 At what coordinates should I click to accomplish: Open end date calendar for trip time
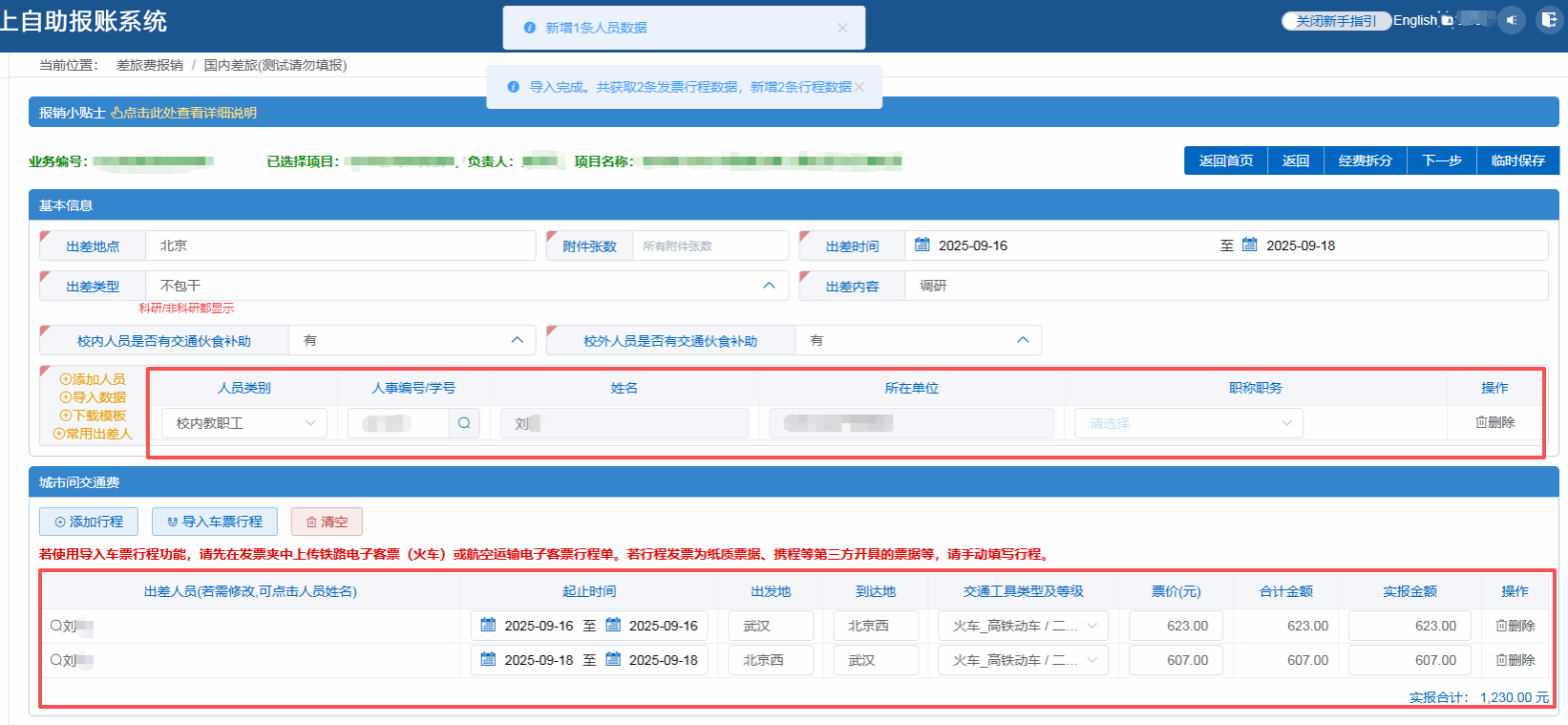pyautogui.click(x=1250, y=245)
